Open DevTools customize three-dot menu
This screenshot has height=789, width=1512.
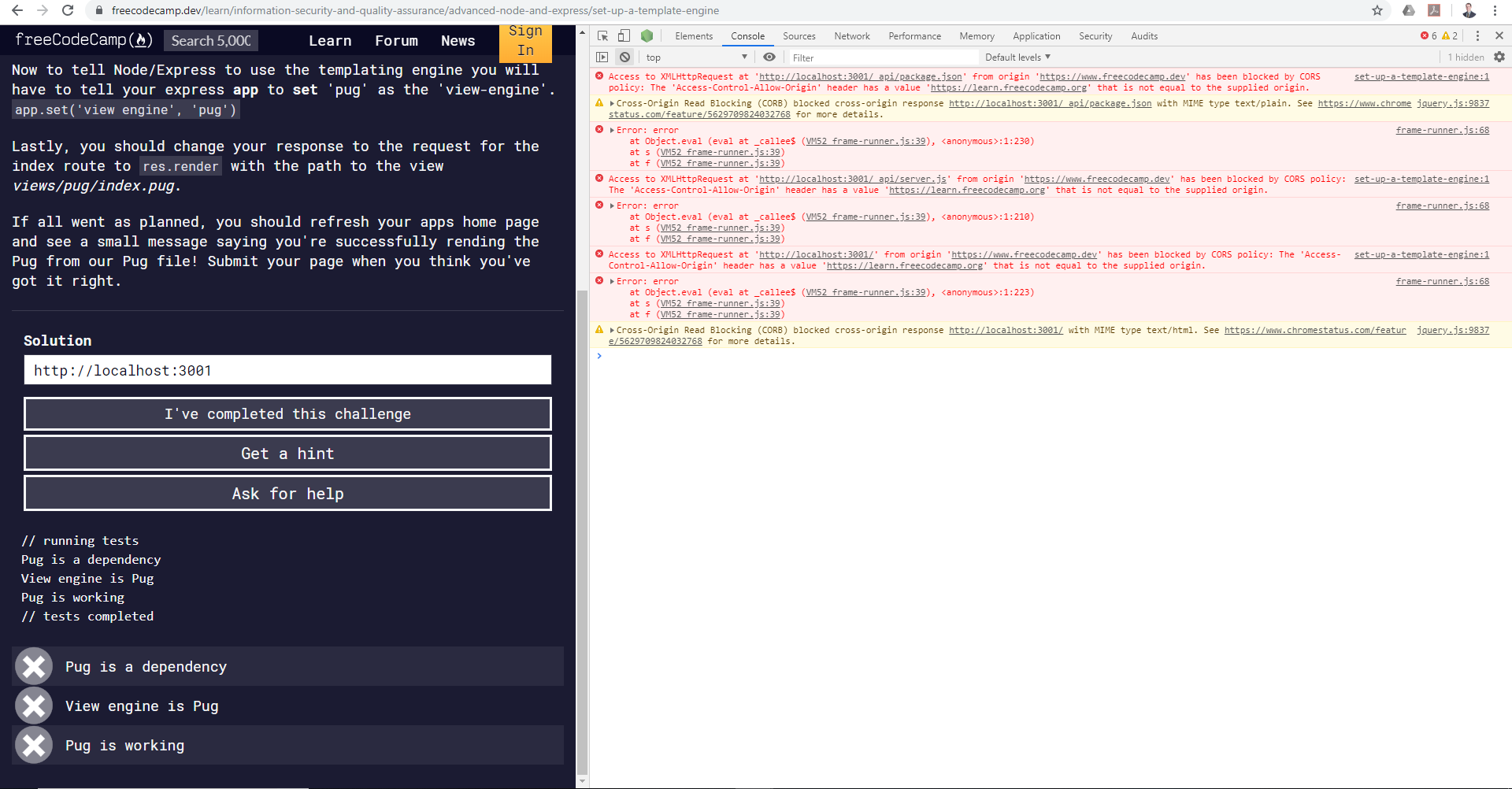[1477, 35]
